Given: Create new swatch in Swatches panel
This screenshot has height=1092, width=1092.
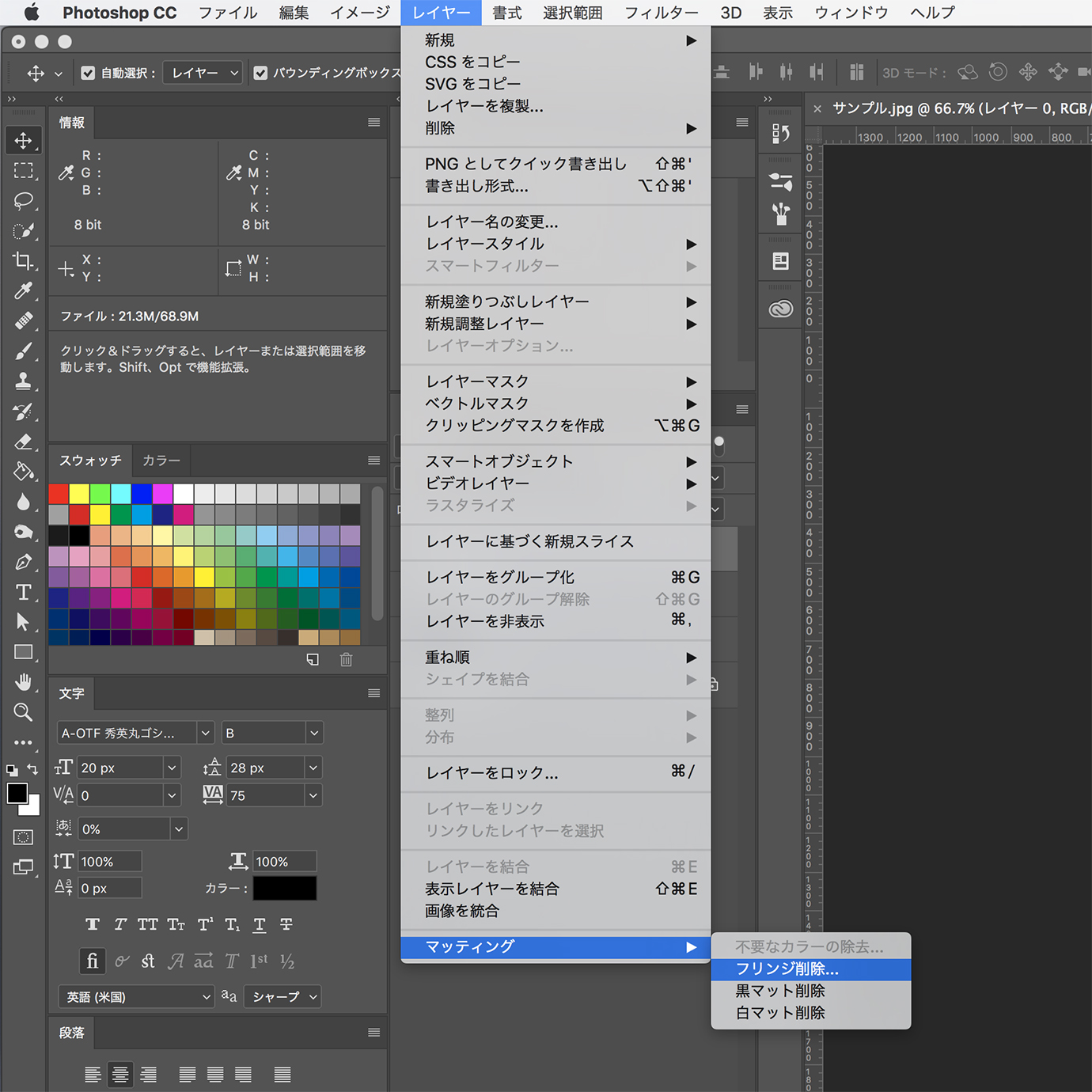Looking at the screenshot, I should point(313,659).
